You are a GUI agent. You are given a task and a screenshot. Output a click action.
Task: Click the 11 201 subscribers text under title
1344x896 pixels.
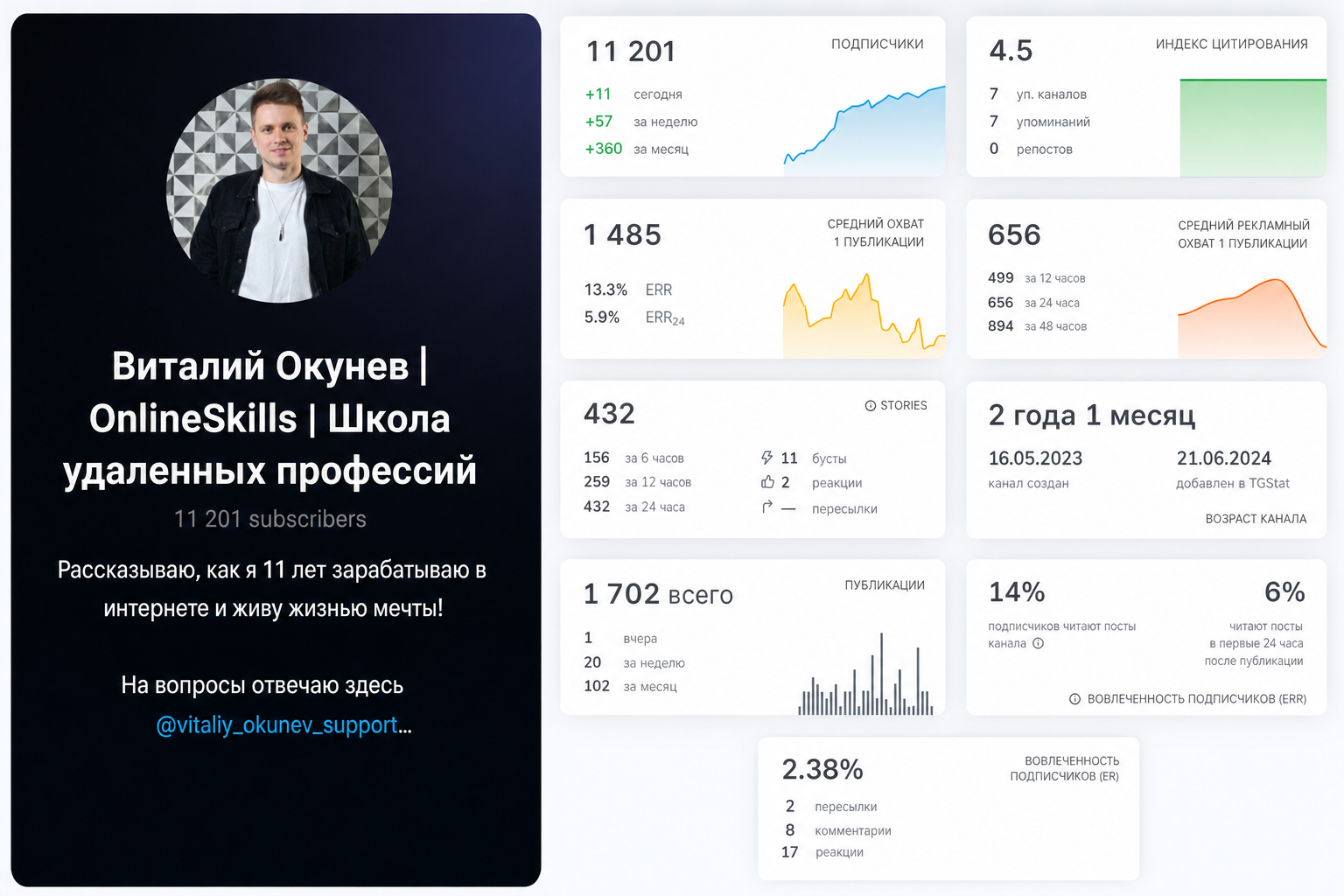pos(269,519)
